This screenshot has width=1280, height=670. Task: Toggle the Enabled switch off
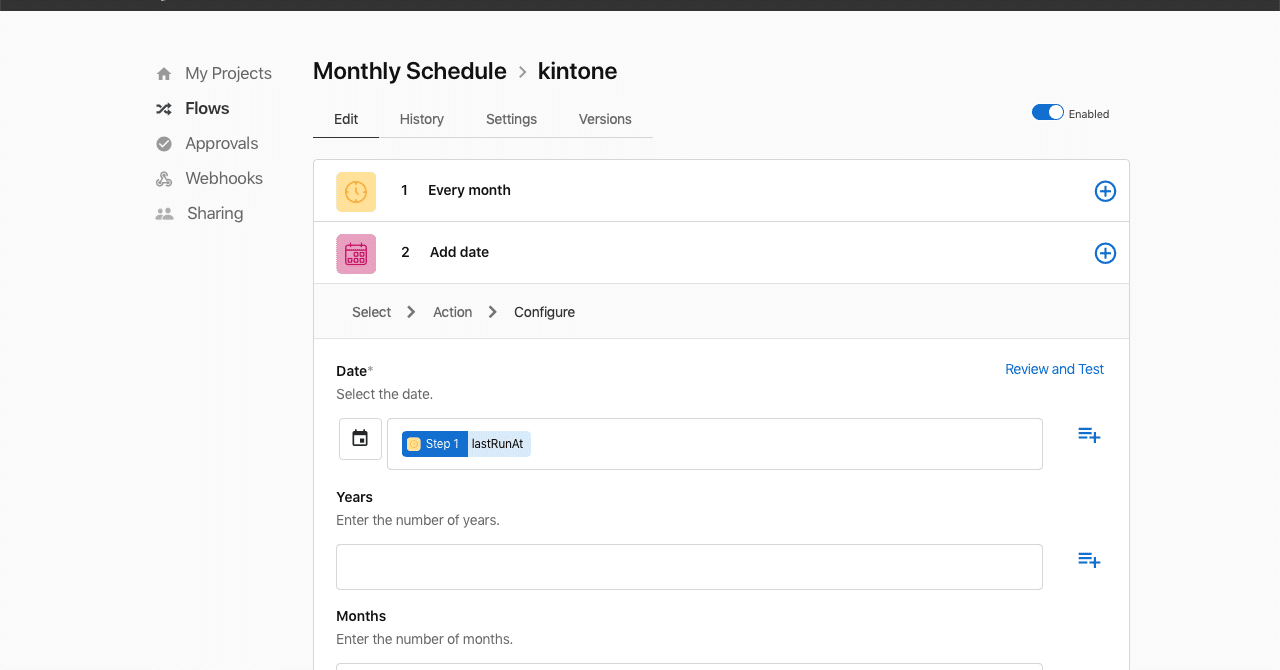1048,112
